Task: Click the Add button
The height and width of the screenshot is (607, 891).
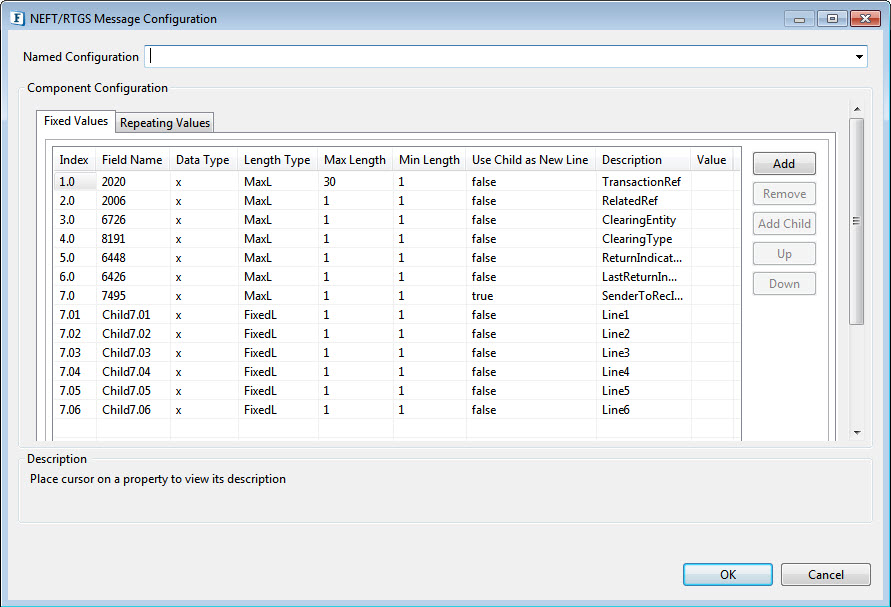Action: point(784,164)
